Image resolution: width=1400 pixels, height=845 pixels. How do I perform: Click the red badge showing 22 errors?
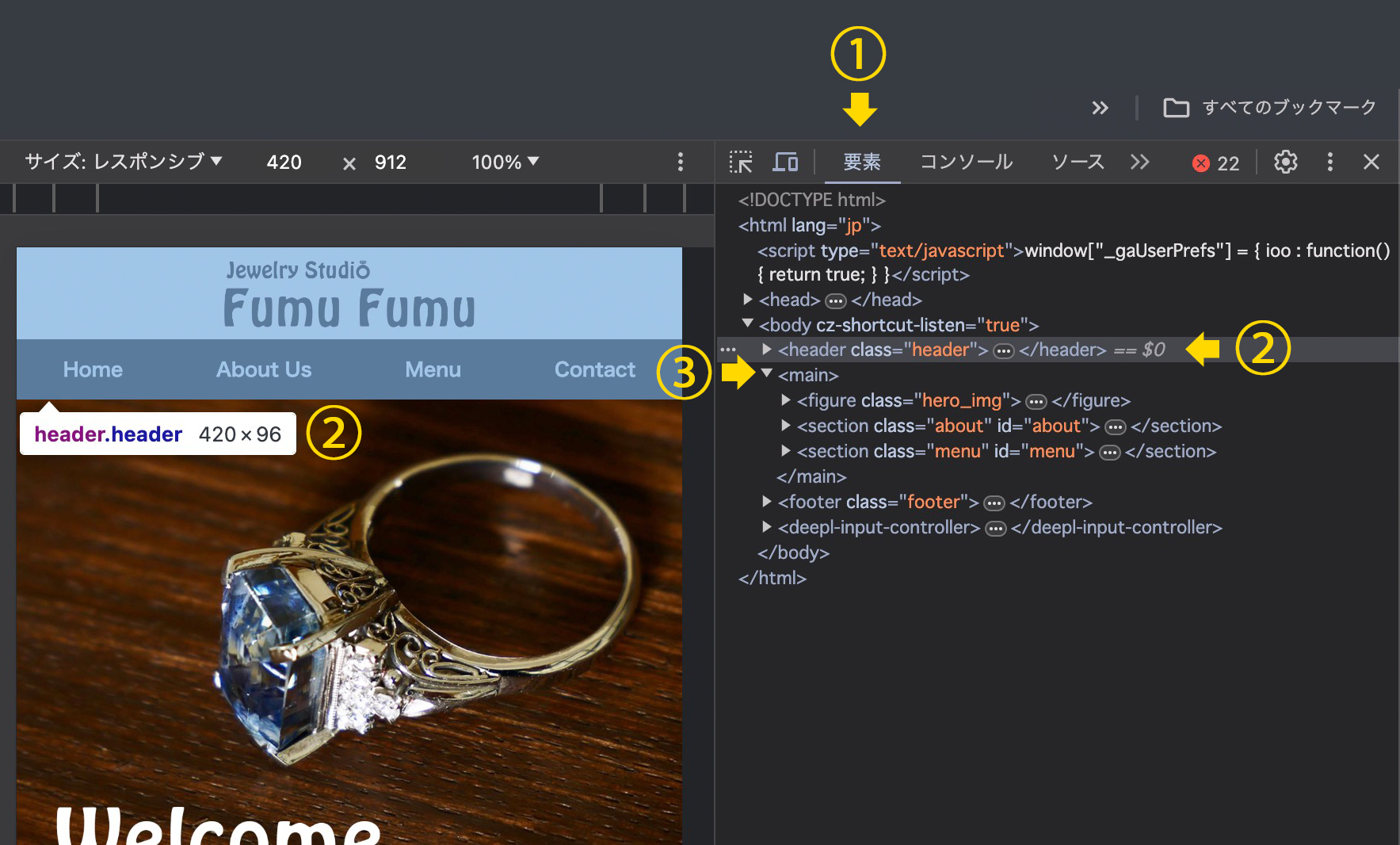coord(1215,162)
